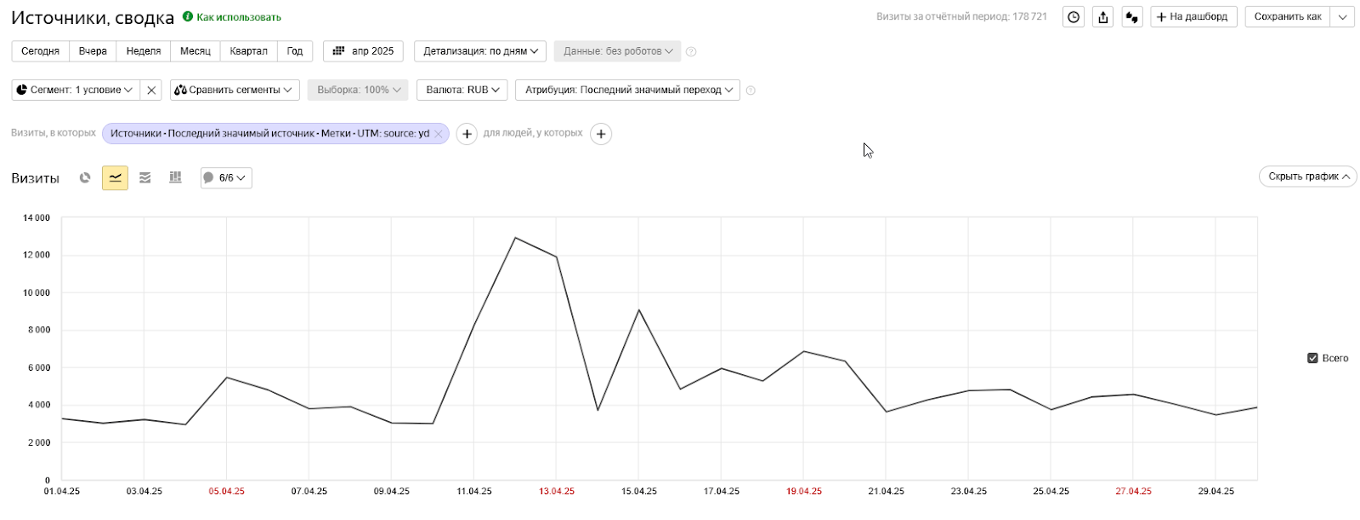Switch to the stacked area chart view
The width and height of the screenshot is (1360, 520).
(x=145, y=178)
